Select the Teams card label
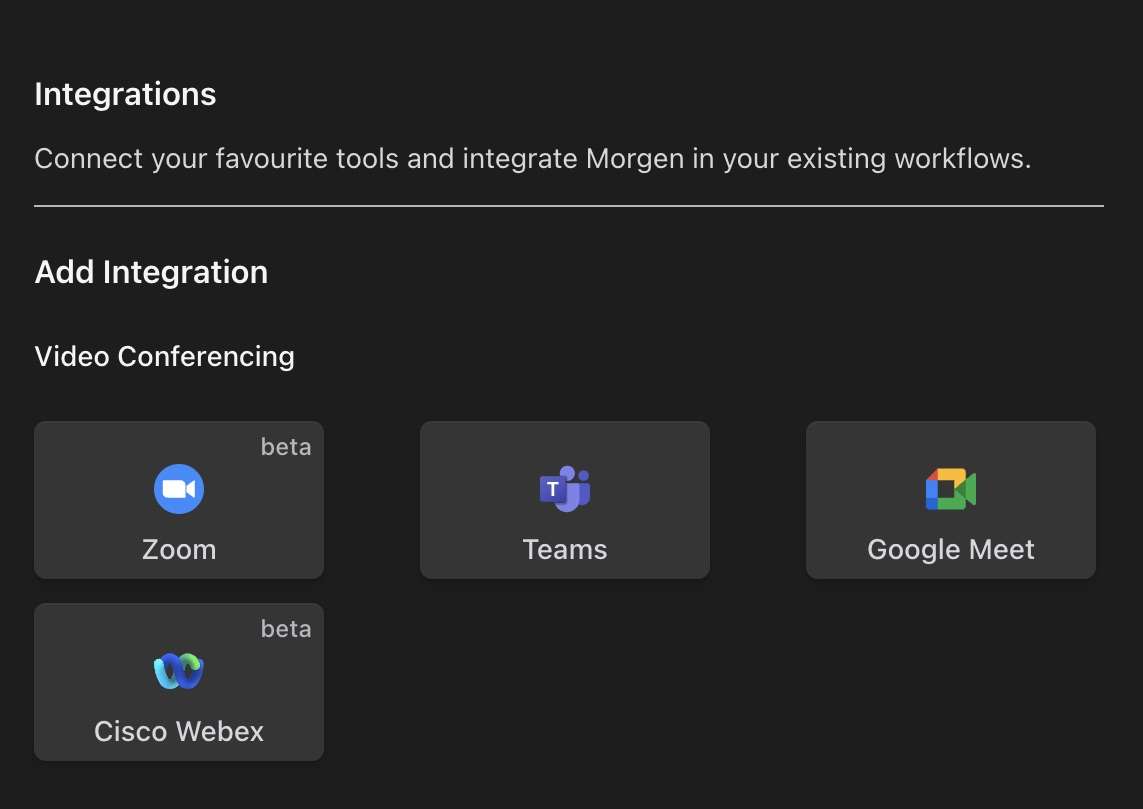This screenshot has width=1143, height=809. (x=565, y=550)
